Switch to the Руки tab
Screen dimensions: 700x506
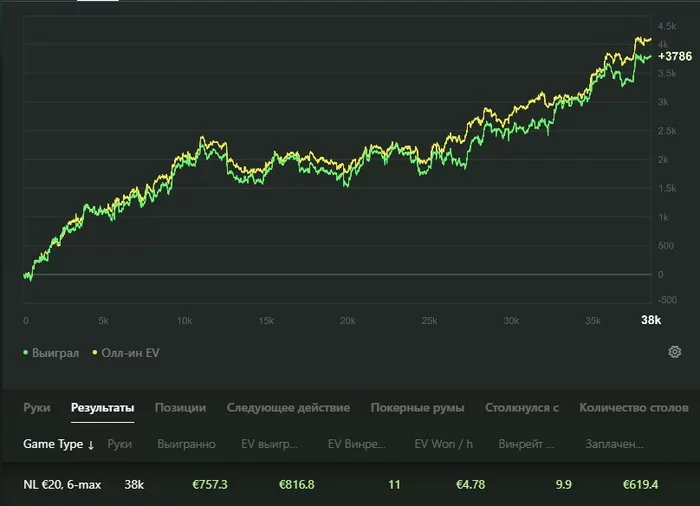37,408
